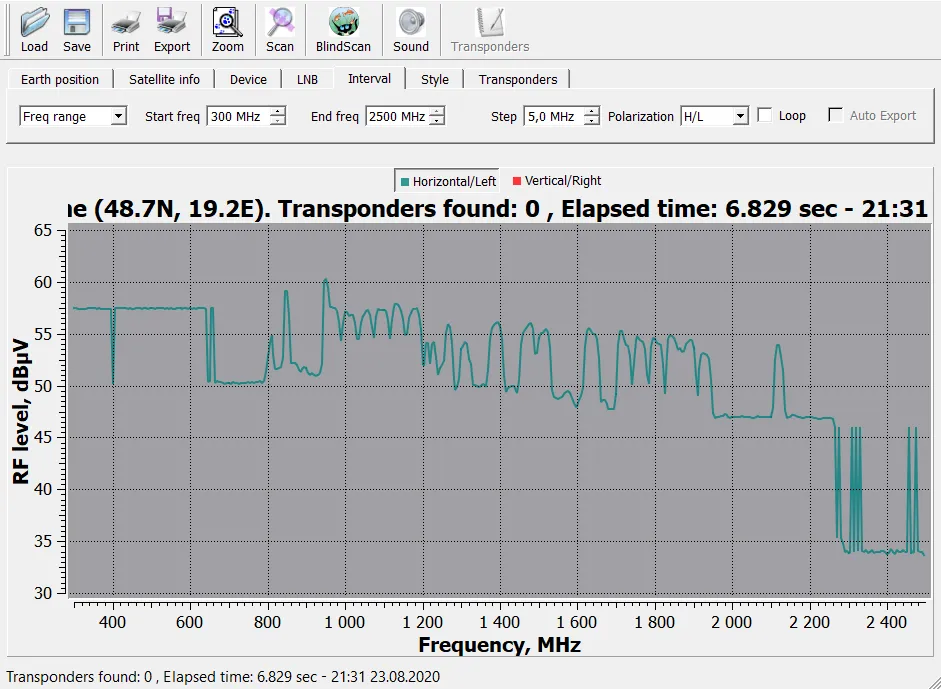Viewport: 941px width, 689px height.
Task: Decrease End freq with down arrow
Action: 437,122
